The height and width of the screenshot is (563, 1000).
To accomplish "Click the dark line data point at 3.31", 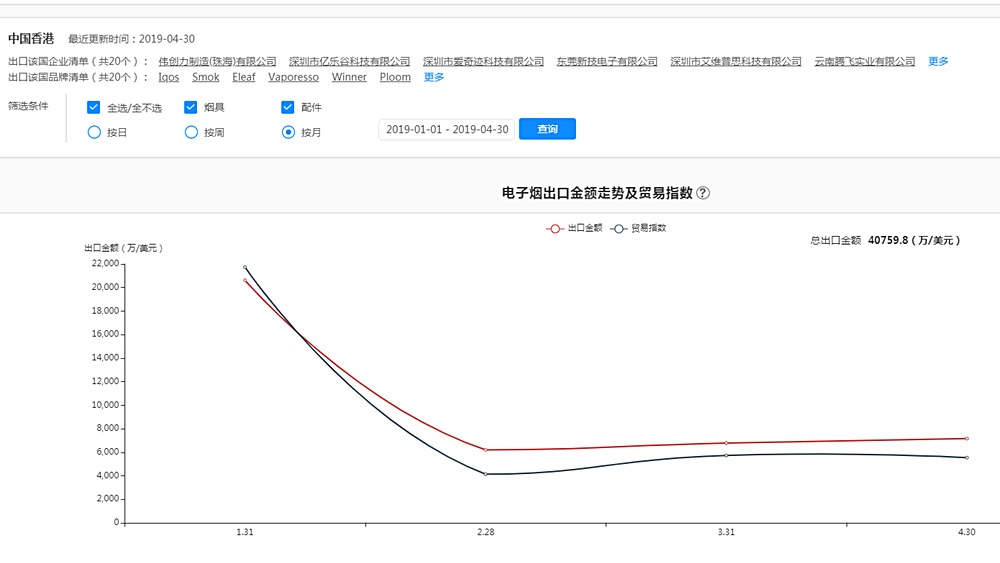I will click(x=726, y=455).
